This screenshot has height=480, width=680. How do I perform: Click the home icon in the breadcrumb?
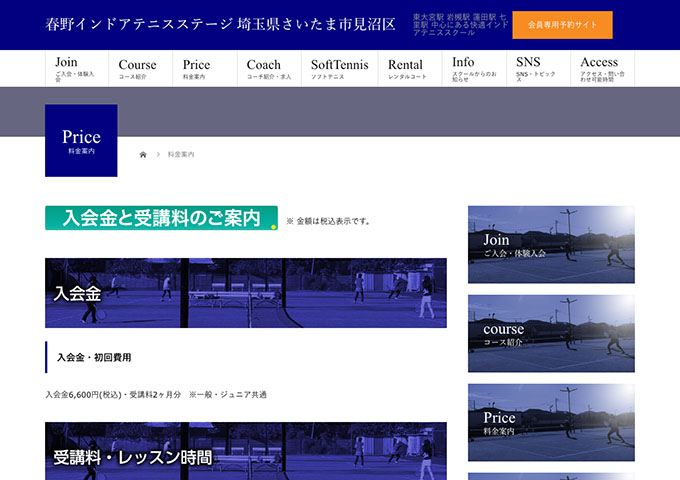pyautogui.click(x=143, y=154)
